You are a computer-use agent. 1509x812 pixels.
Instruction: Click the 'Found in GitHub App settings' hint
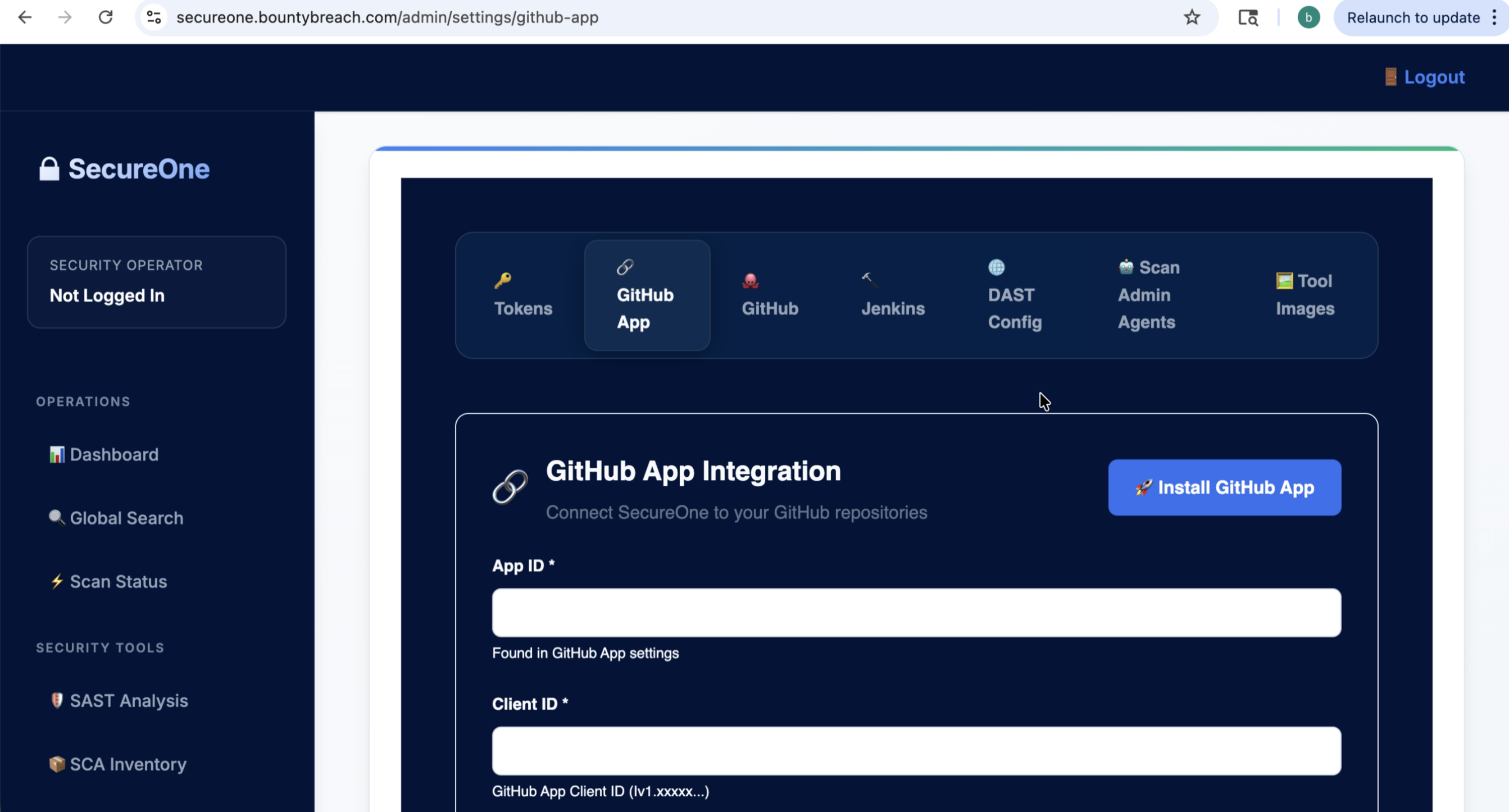tap(585, 653)
